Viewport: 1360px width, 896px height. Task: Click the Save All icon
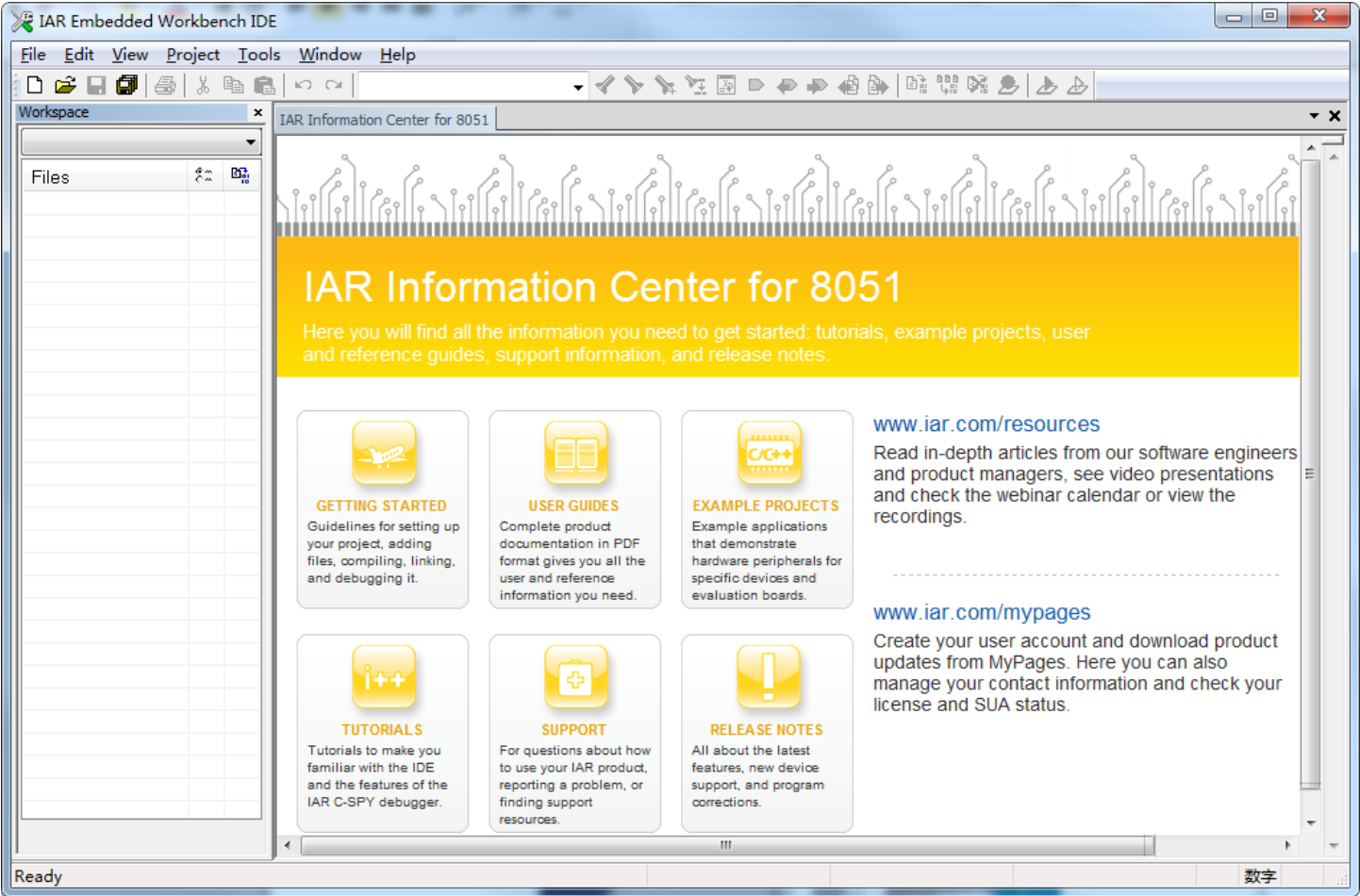pyautogui.click(x=126, y=86)
